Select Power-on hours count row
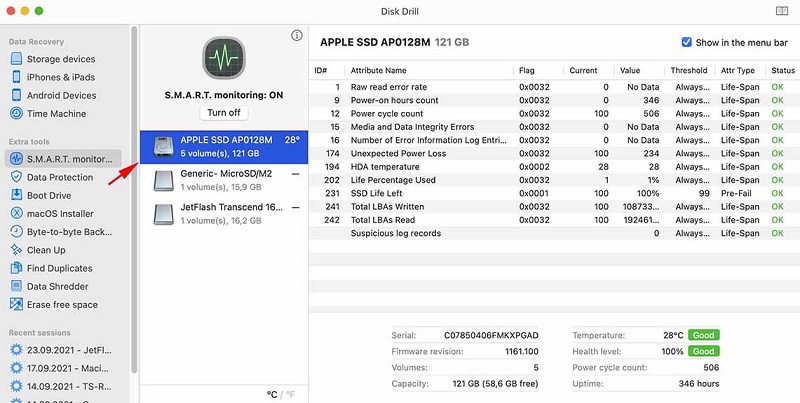 tap(554, 100)
